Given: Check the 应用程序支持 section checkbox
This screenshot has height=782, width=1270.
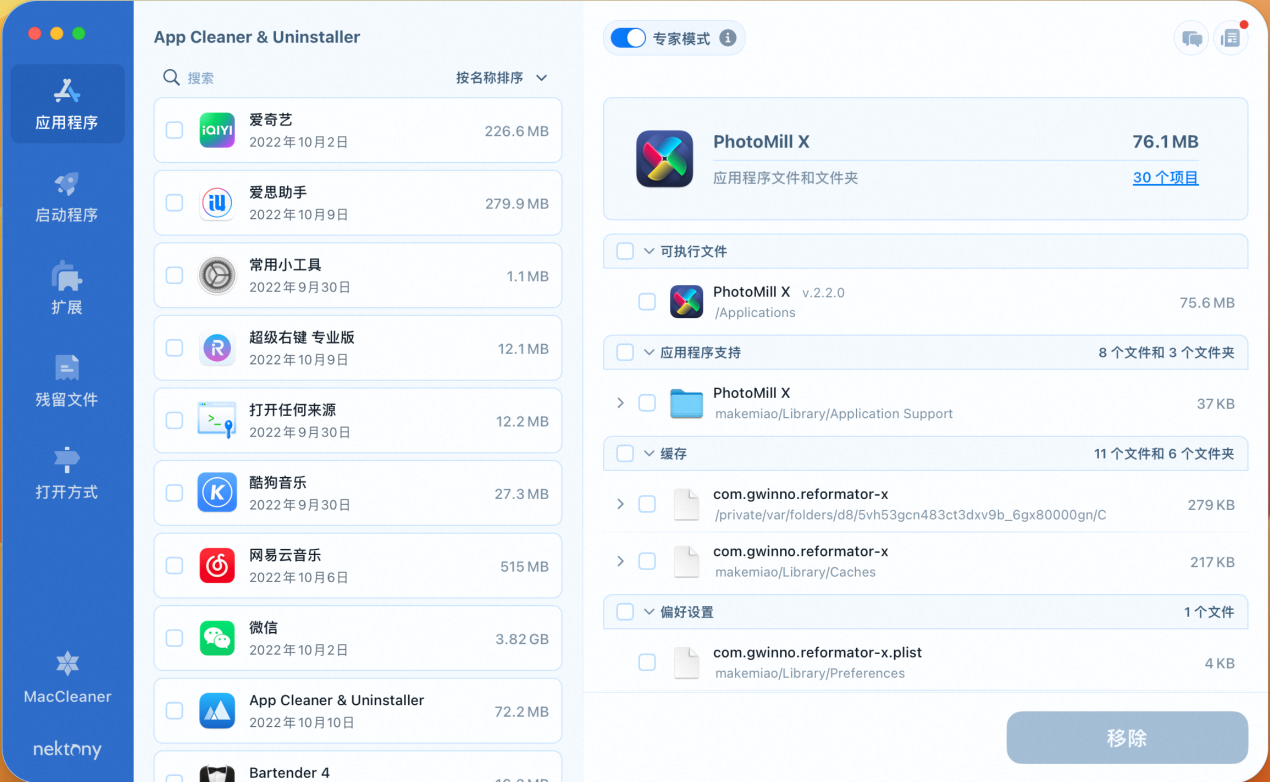Looking at the screenshot, I should click(x=625, y=352).
